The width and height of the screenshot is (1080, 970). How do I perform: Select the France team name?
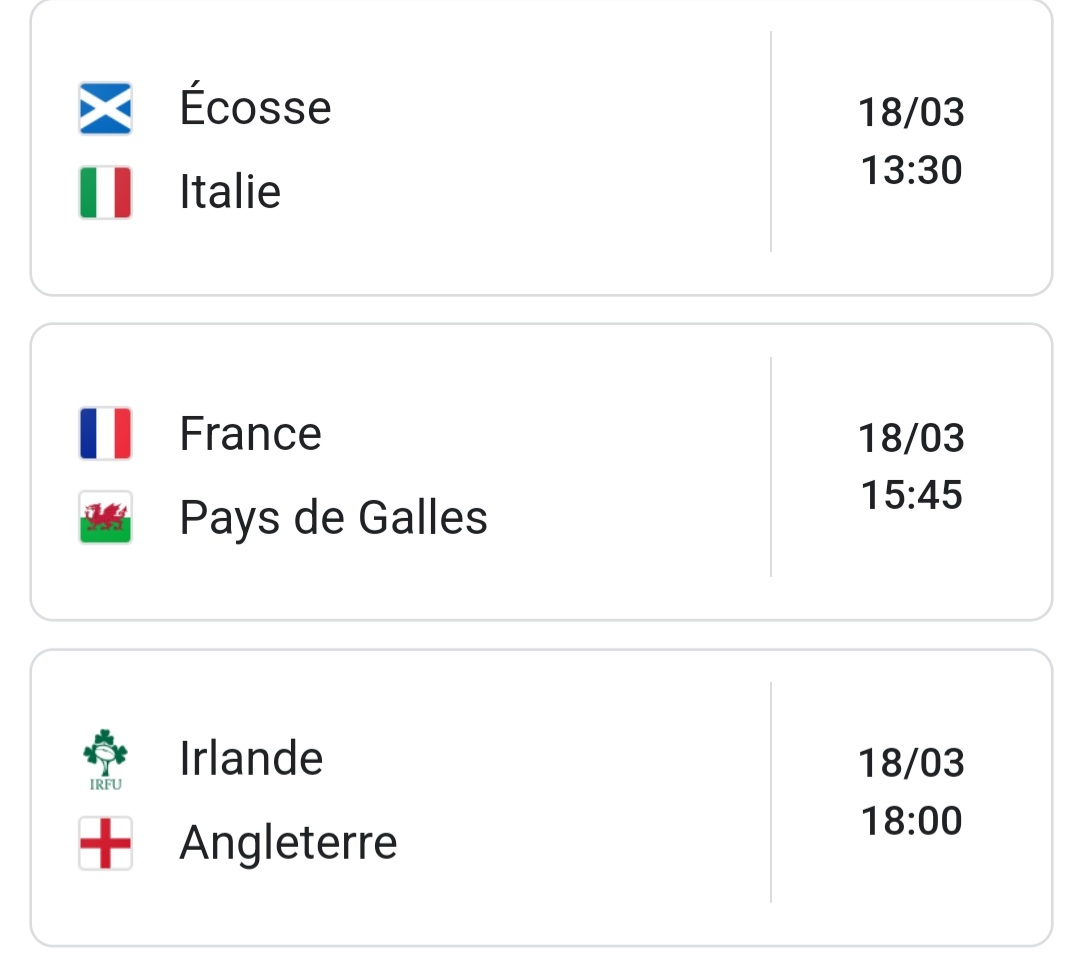pyautogui.click(x=251, y=433)
